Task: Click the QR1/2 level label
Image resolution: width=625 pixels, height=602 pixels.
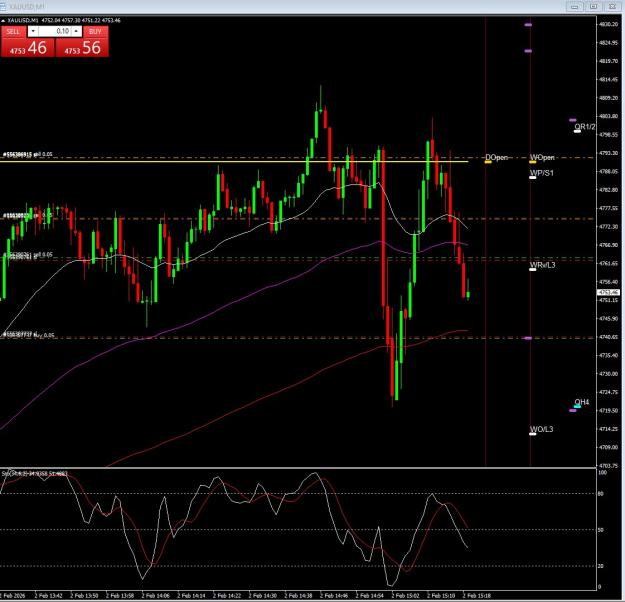Action: click(x=585, y=127)
